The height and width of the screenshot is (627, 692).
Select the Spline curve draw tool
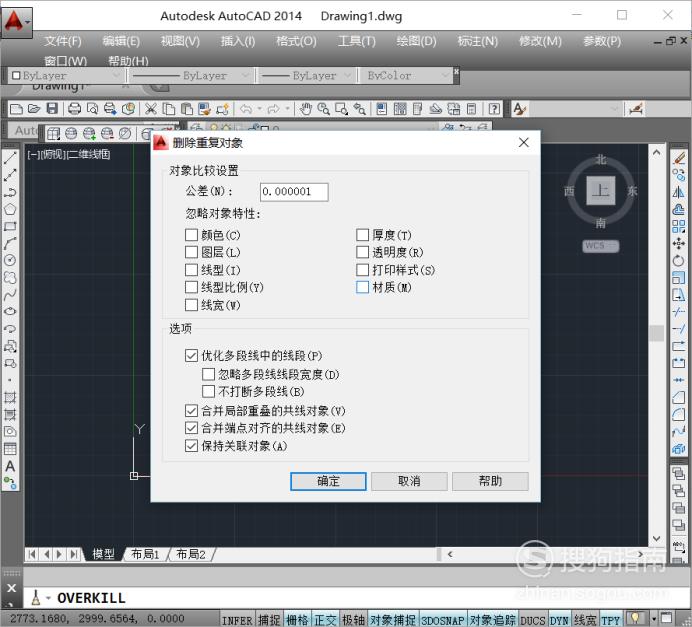(x=10, y=294)
